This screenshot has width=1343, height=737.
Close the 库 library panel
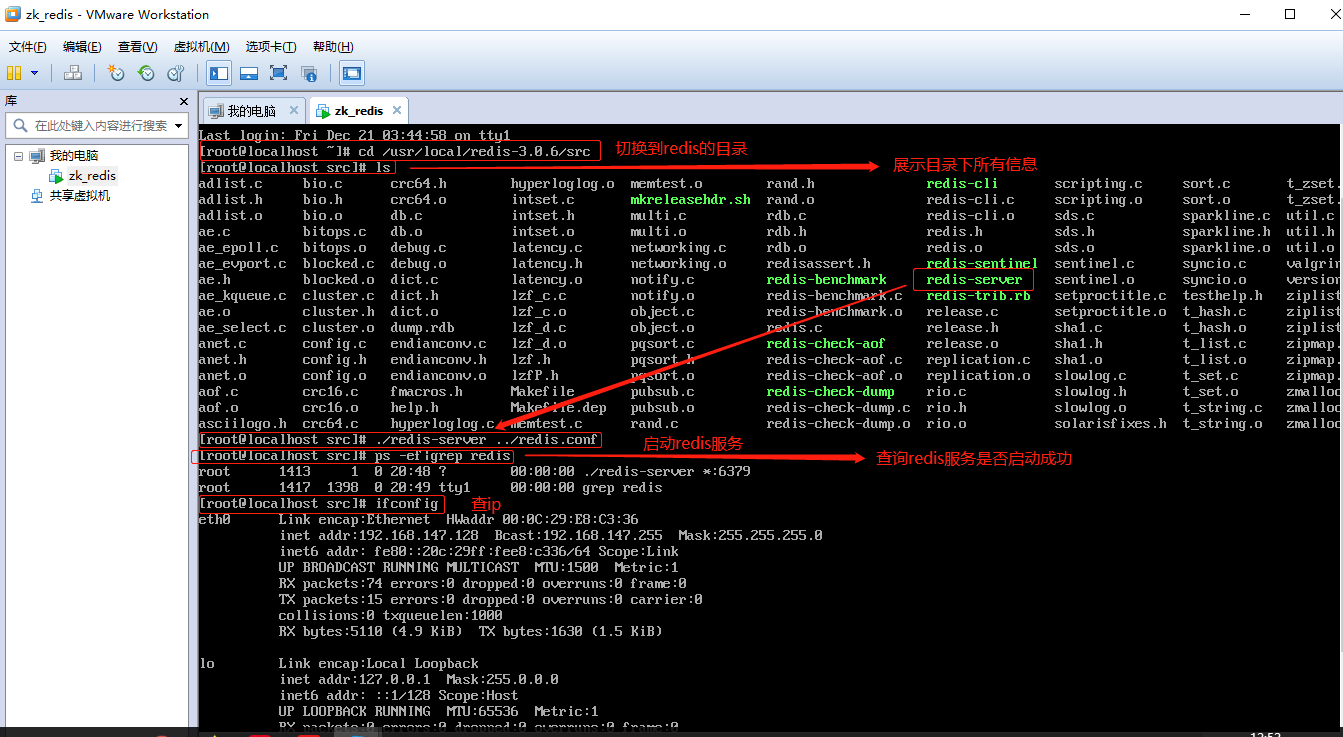coord(184,101)
